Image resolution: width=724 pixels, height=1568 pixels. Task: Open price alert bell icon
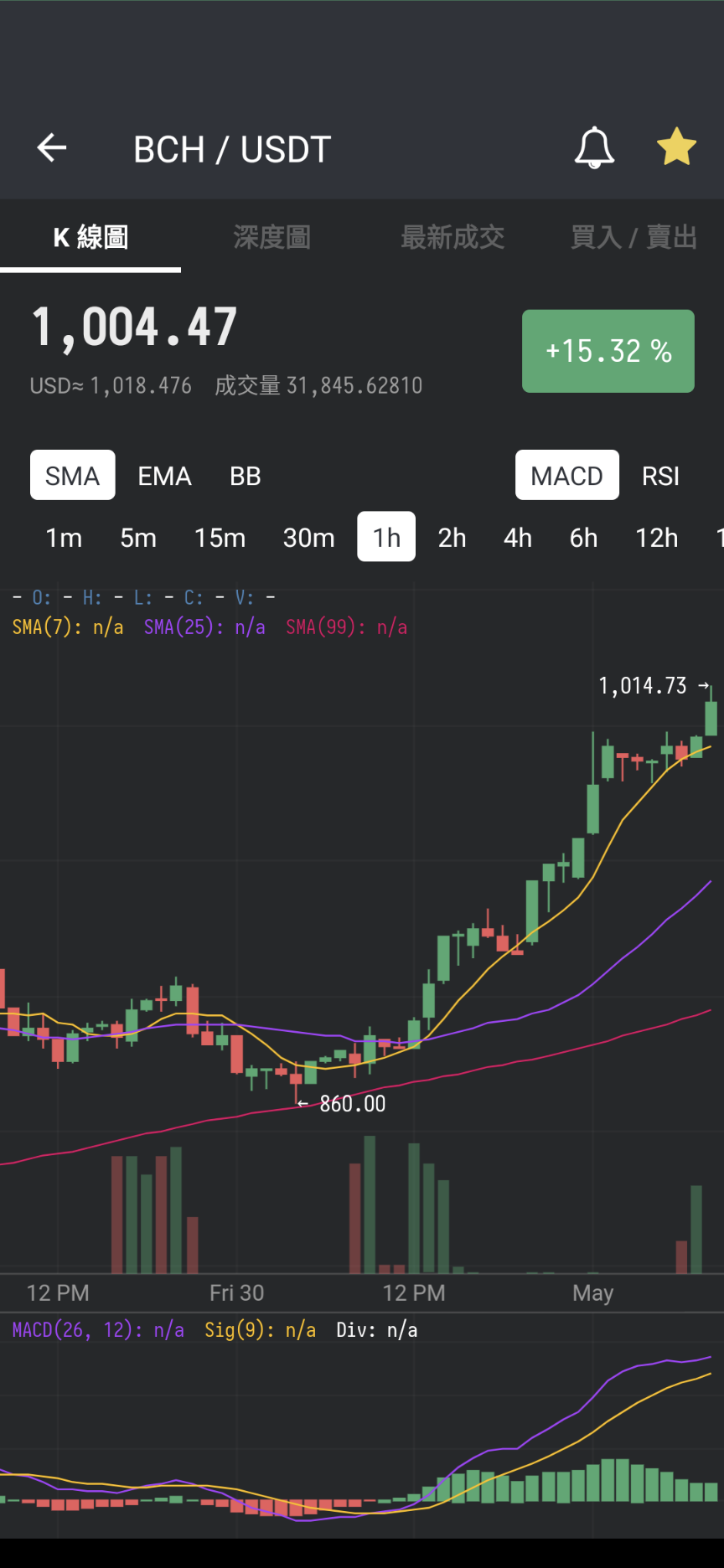594,148
